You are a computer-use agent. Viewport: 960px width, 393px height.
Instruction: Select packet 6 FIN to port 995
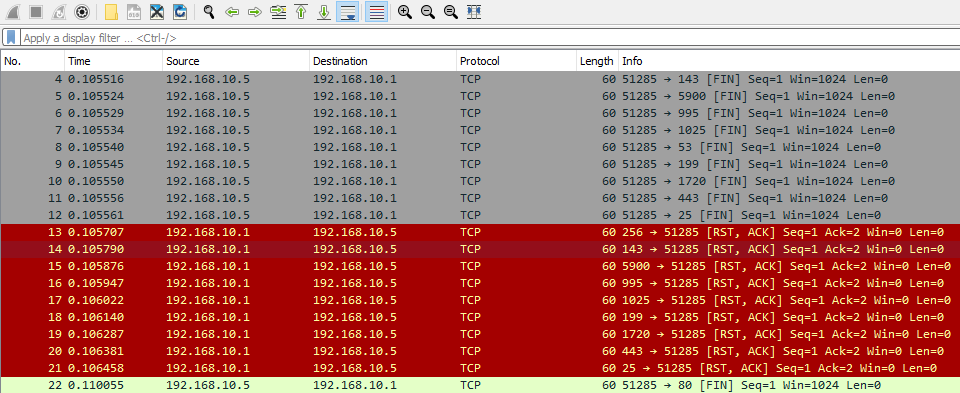(480, 113)
